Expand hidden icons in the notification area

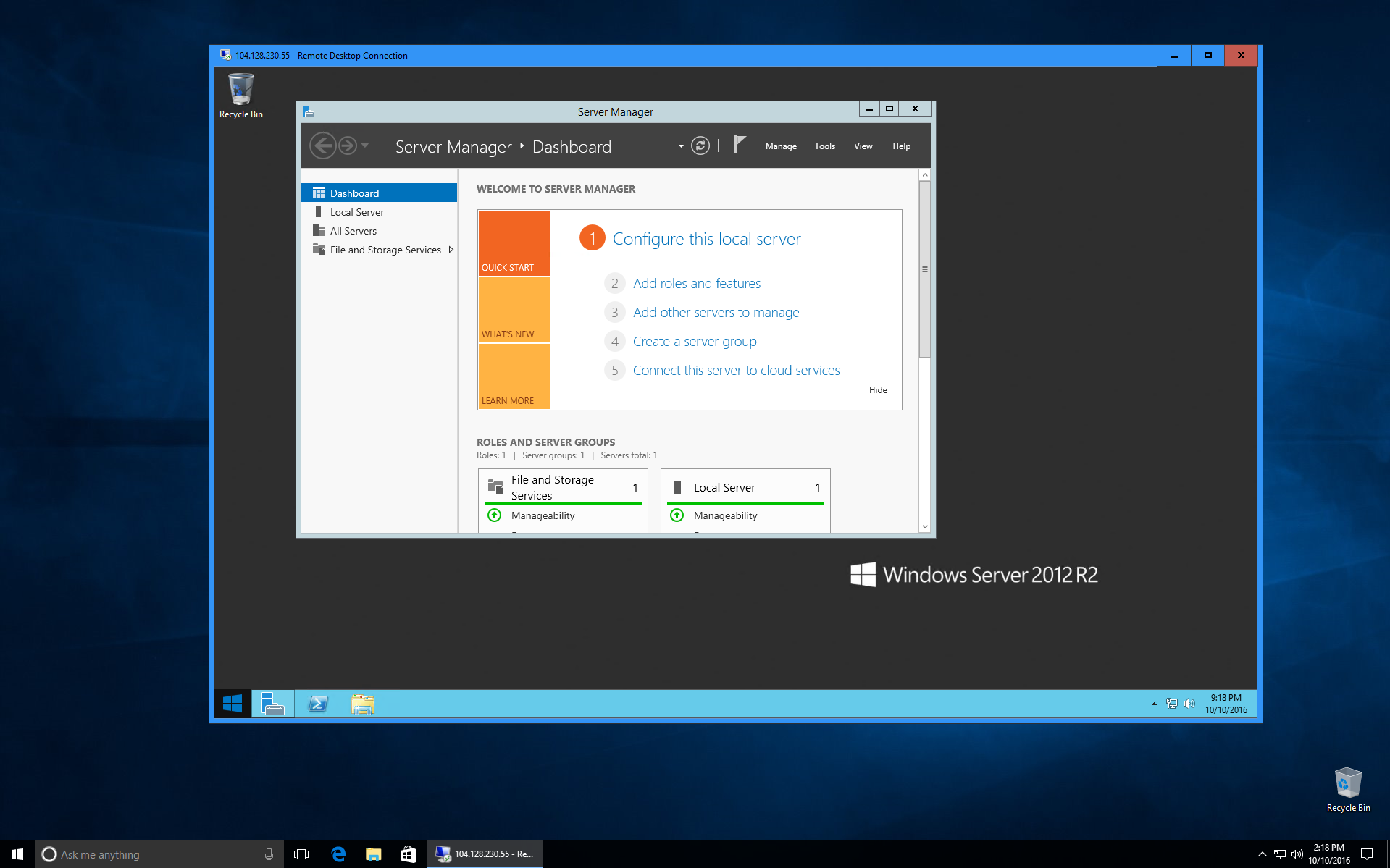[1155, 703]
